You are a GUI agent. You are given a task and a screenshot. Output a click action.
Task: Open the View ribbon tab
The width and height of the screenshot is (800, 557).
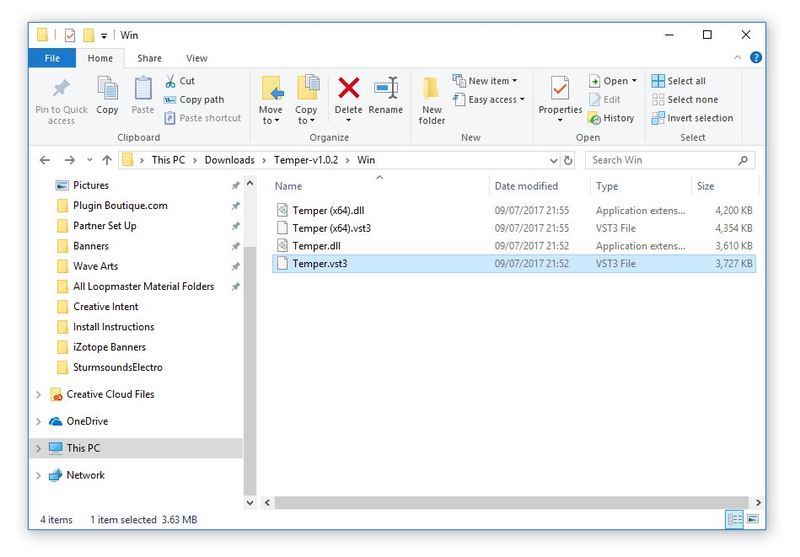coord(196,58)
